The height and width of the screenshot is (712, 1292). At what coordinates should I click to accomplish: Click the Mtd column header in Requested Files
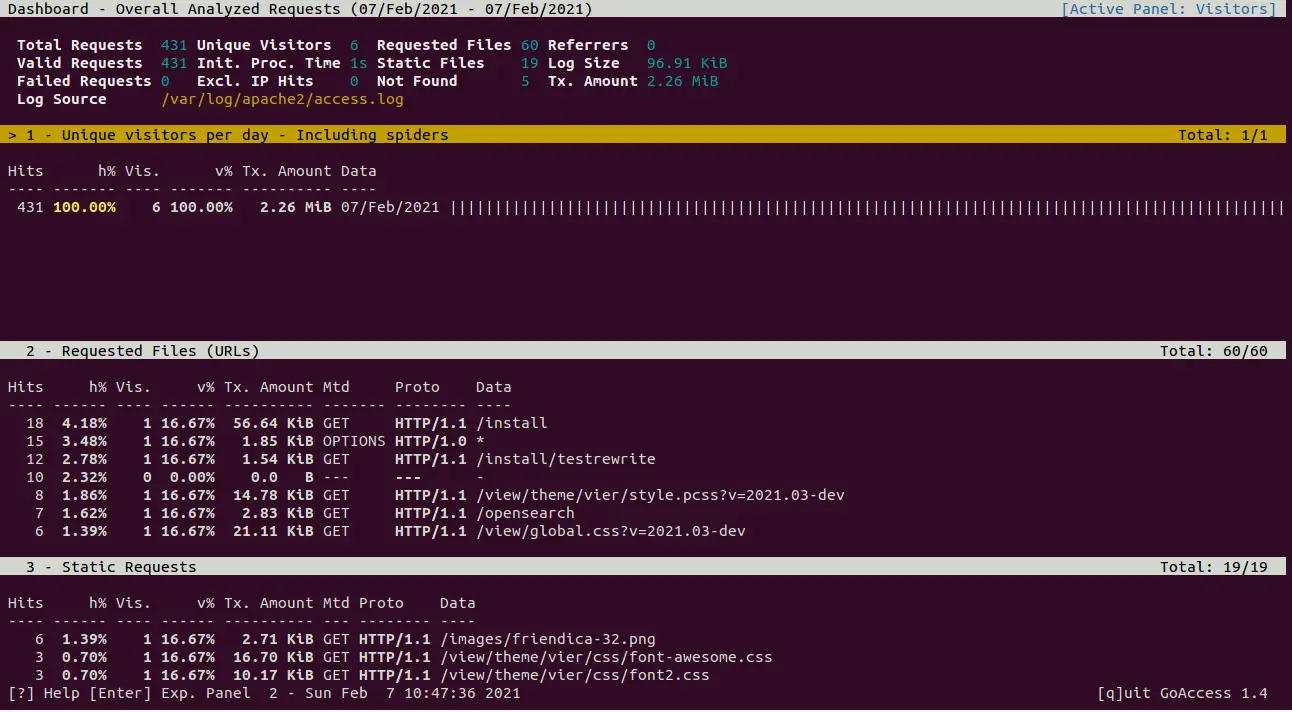(x=336, y=387)
